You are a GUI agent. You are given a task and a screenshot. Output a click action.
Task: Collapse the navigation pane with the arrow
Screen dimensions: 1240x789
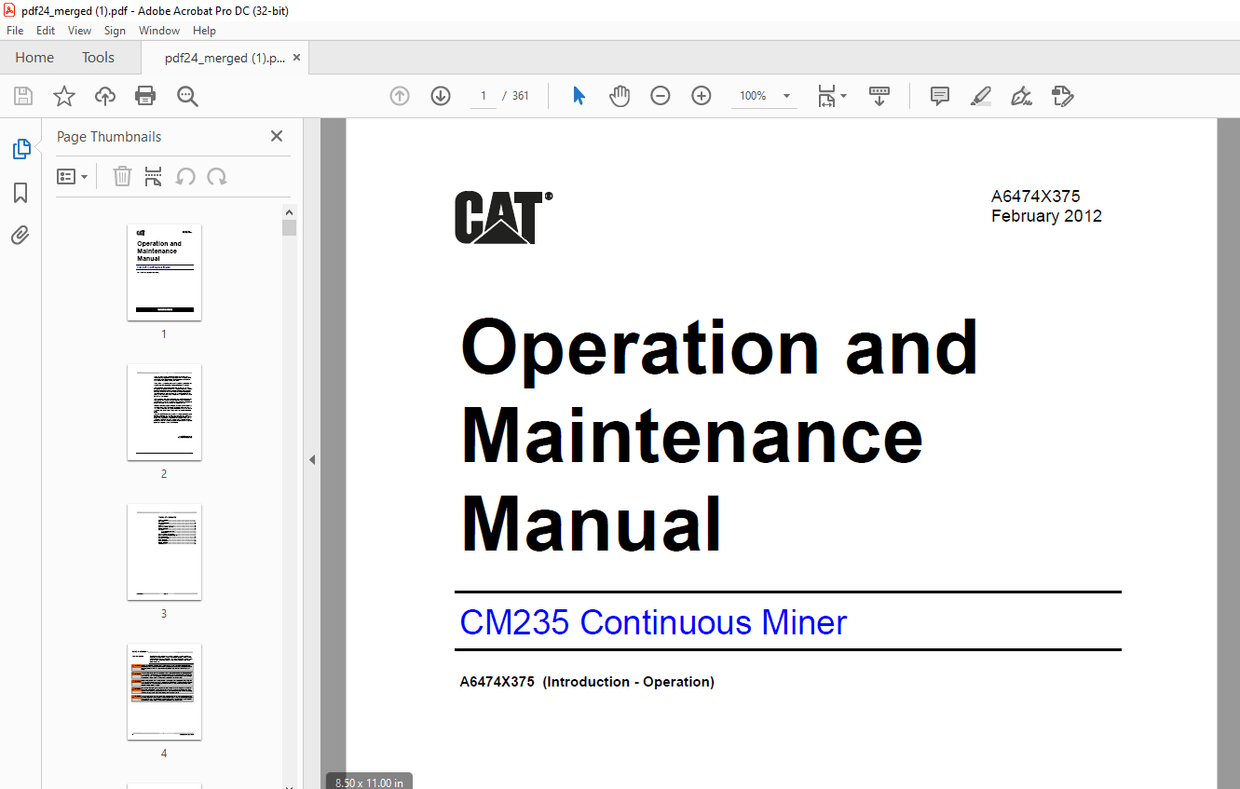tap(311, 459)
